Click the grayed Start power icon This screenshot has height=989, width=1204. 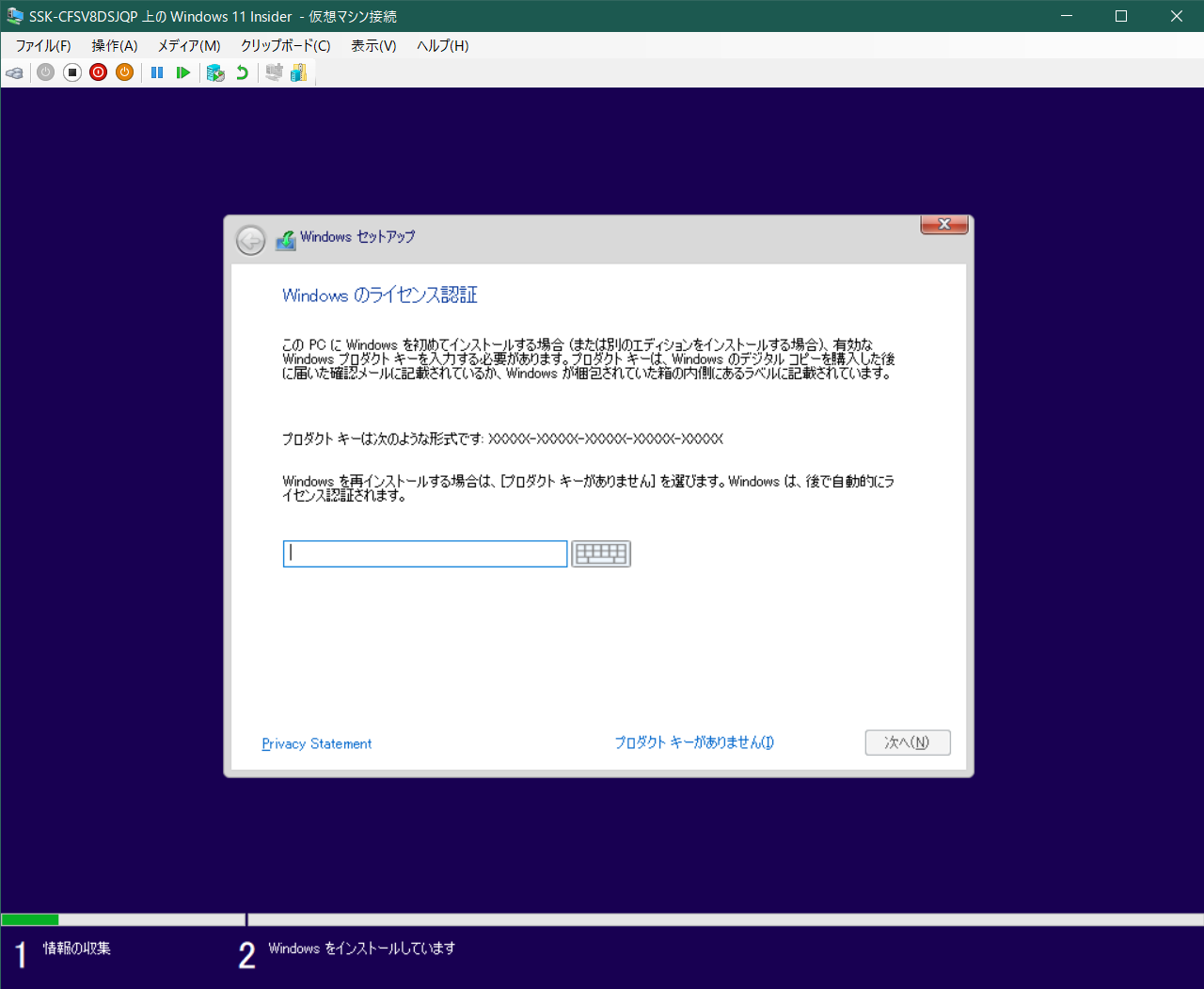click(x=45, y=72)
